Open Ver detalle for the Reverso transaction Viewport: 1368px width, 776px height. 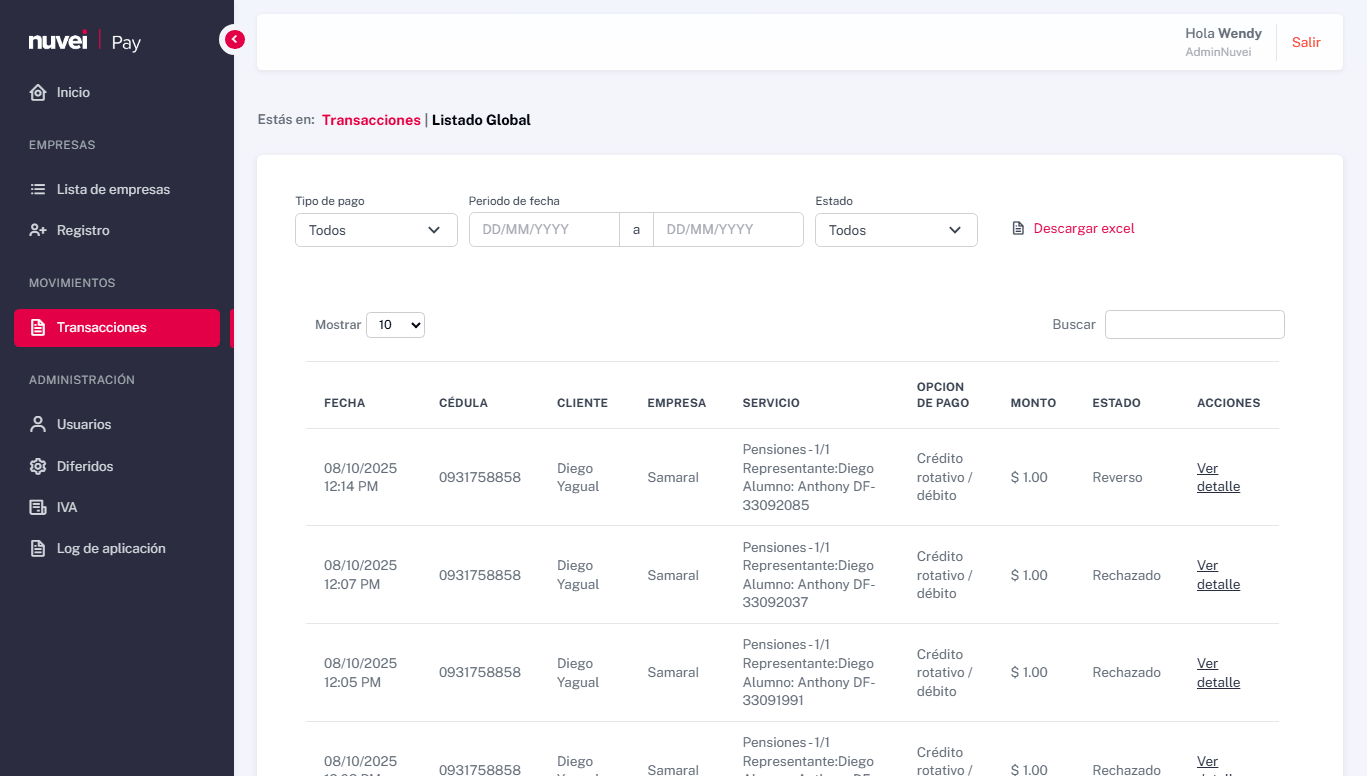click(1217, 477)
